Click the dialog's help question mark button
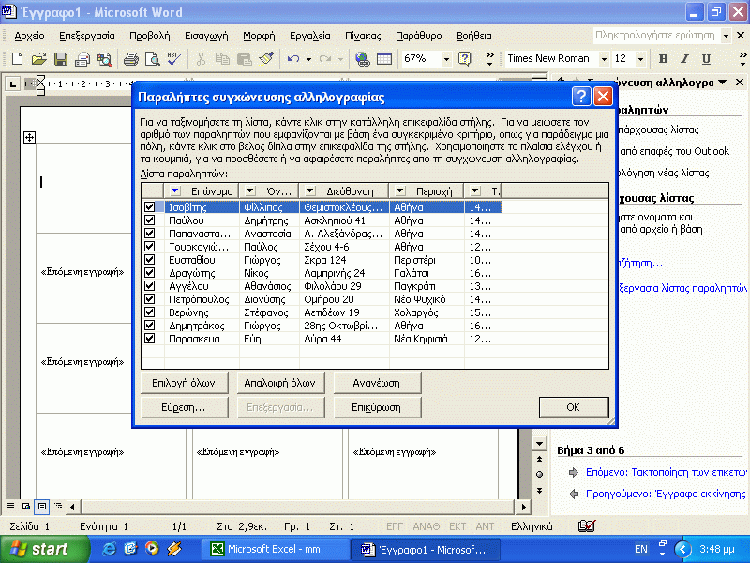 581,97
